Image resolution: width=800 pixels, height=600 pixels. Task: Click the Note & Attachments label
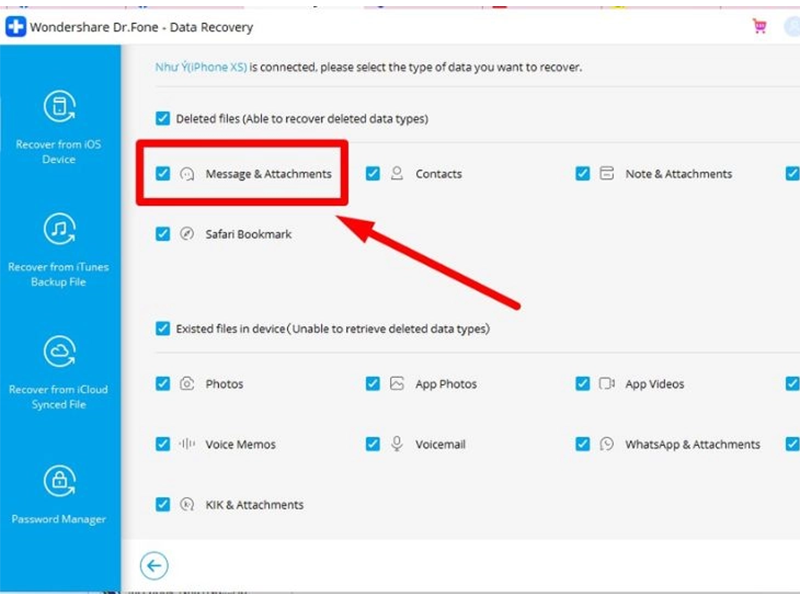pyautogui.click(x=679, y=174)
